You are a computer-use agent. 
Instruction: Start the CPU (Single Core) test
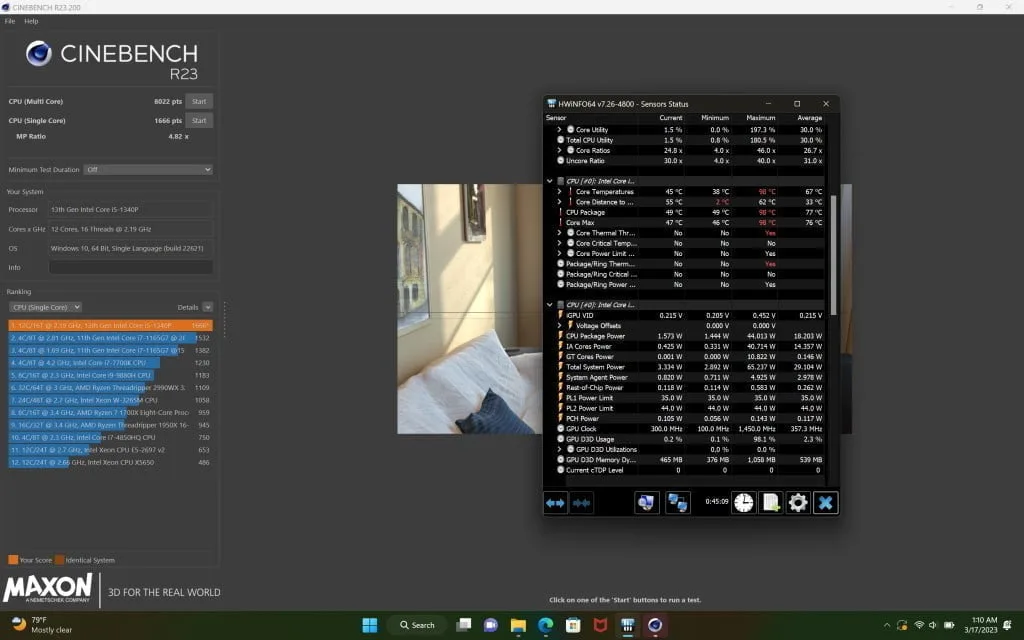pos(199,120)
